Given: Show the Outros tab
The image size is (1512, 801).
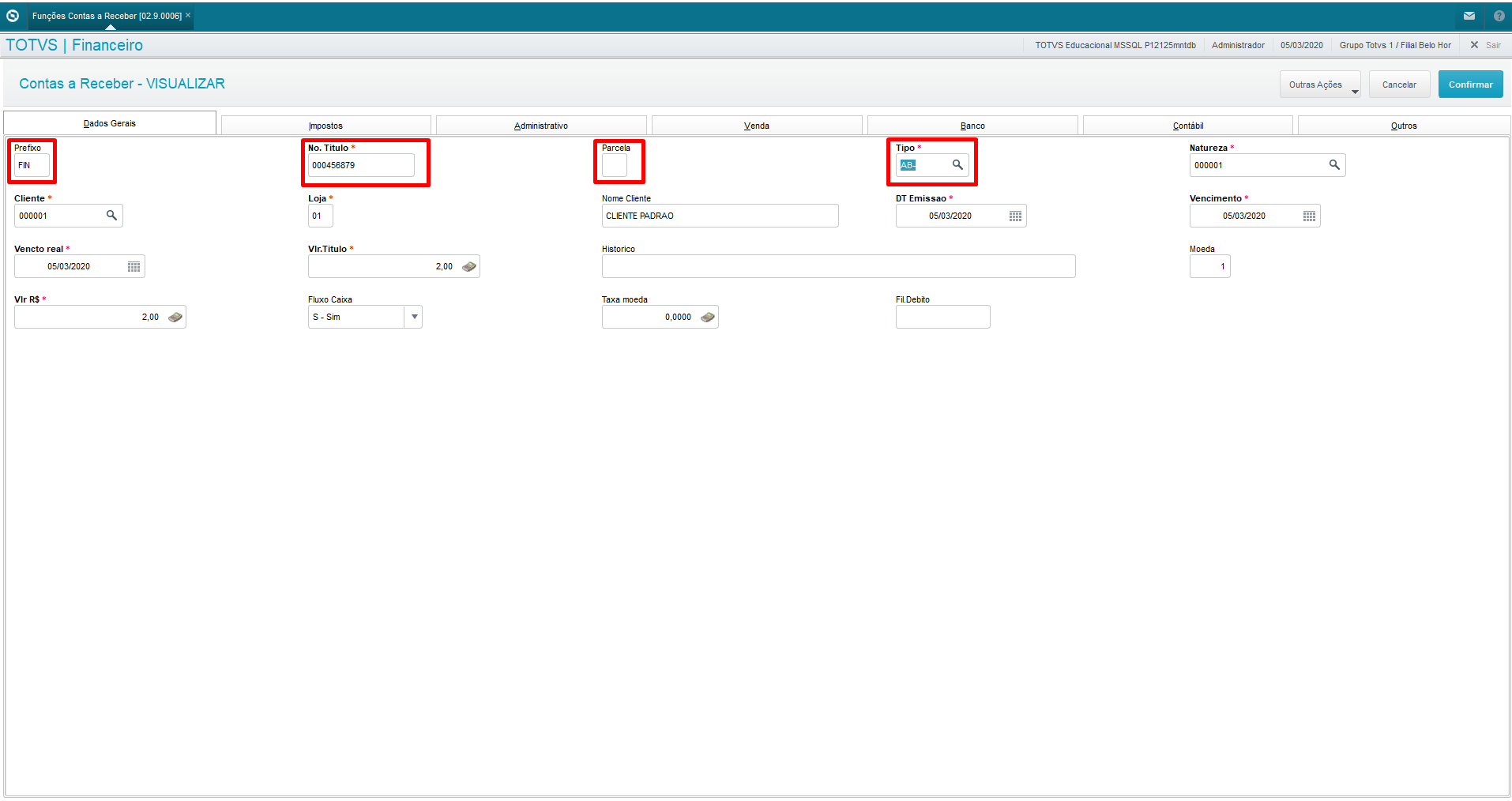Looking at the screenshot, I should 1404,126.
